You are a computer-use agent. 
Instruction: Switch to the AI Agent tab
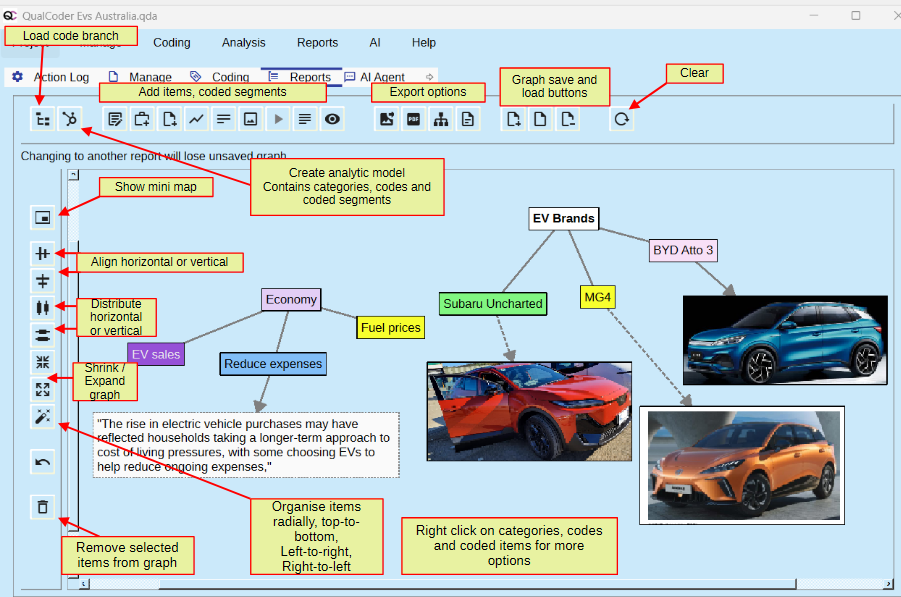point(375,77)
